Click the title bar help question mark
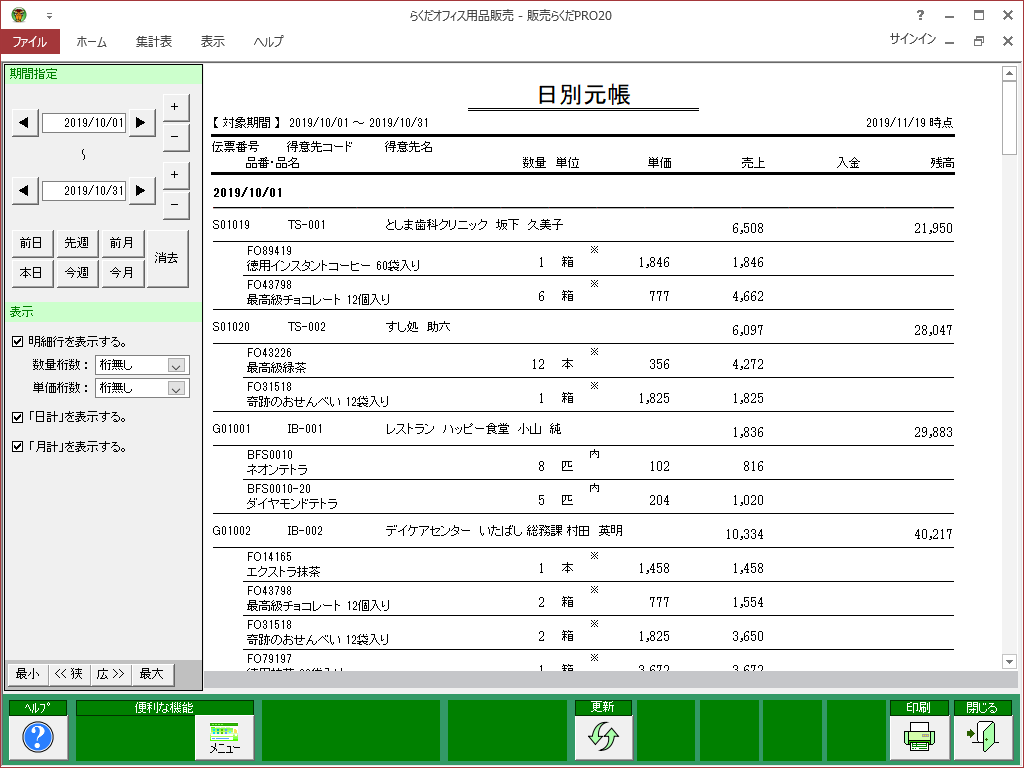 [x=920, y=15]
